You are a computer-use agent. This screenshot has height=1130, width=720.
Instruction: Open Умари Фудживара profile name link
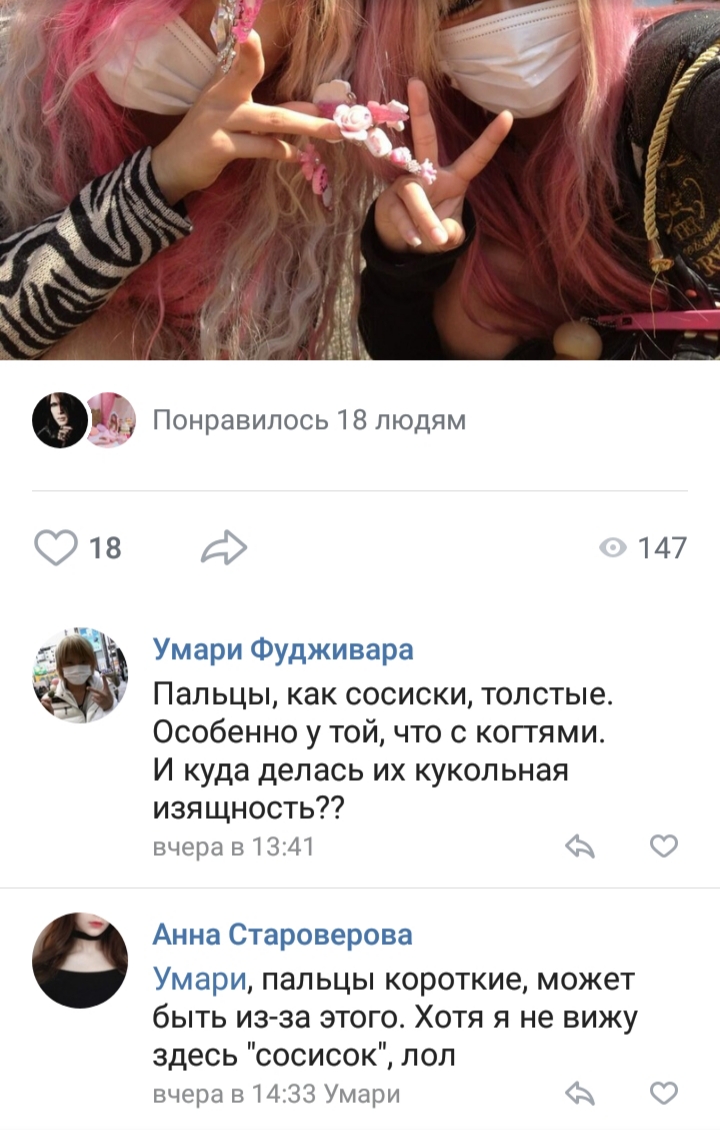[x=283, y=649]
